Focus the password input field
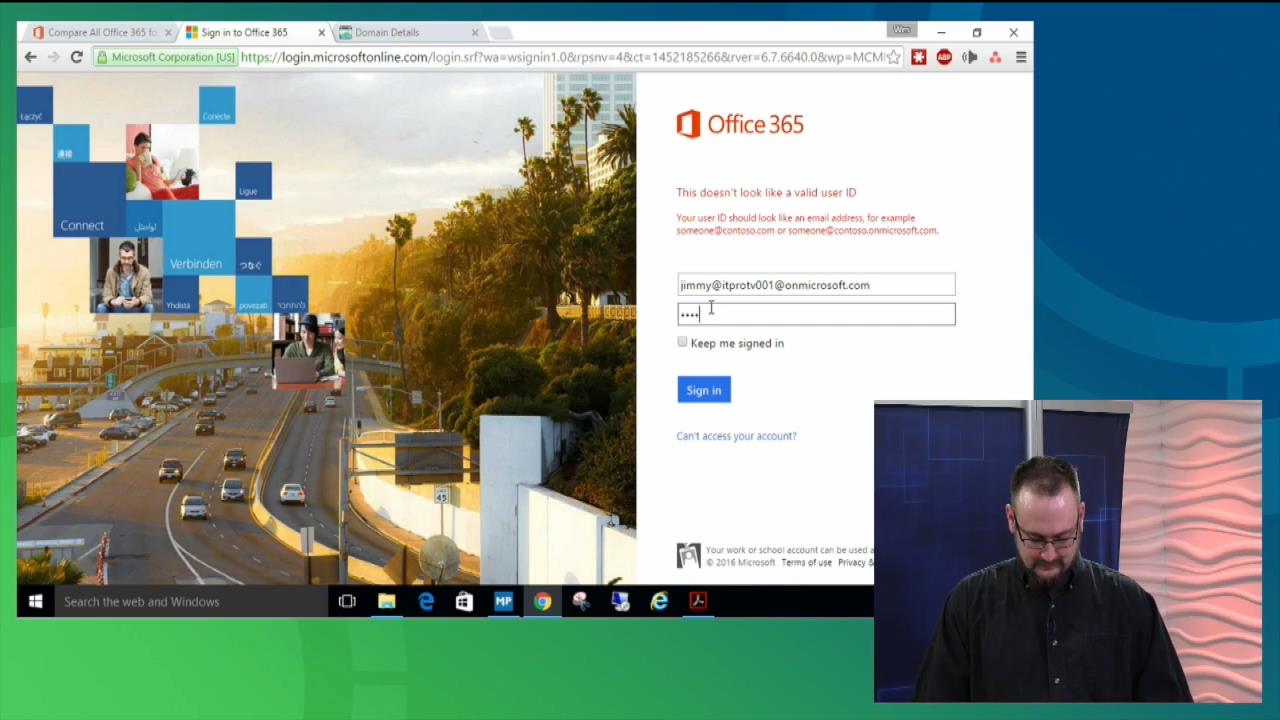1280x720 pixels. 816,314
